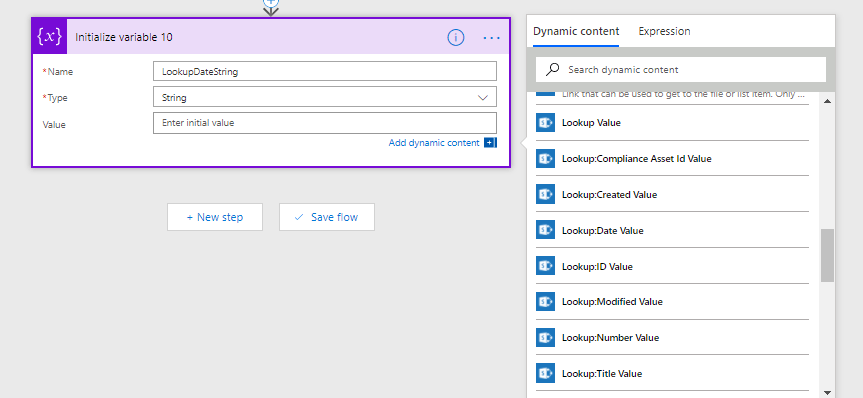The width and height of the screenshot is (863, 398).
Task: Select Lookup:Title Value item
Action: point(672,373)
